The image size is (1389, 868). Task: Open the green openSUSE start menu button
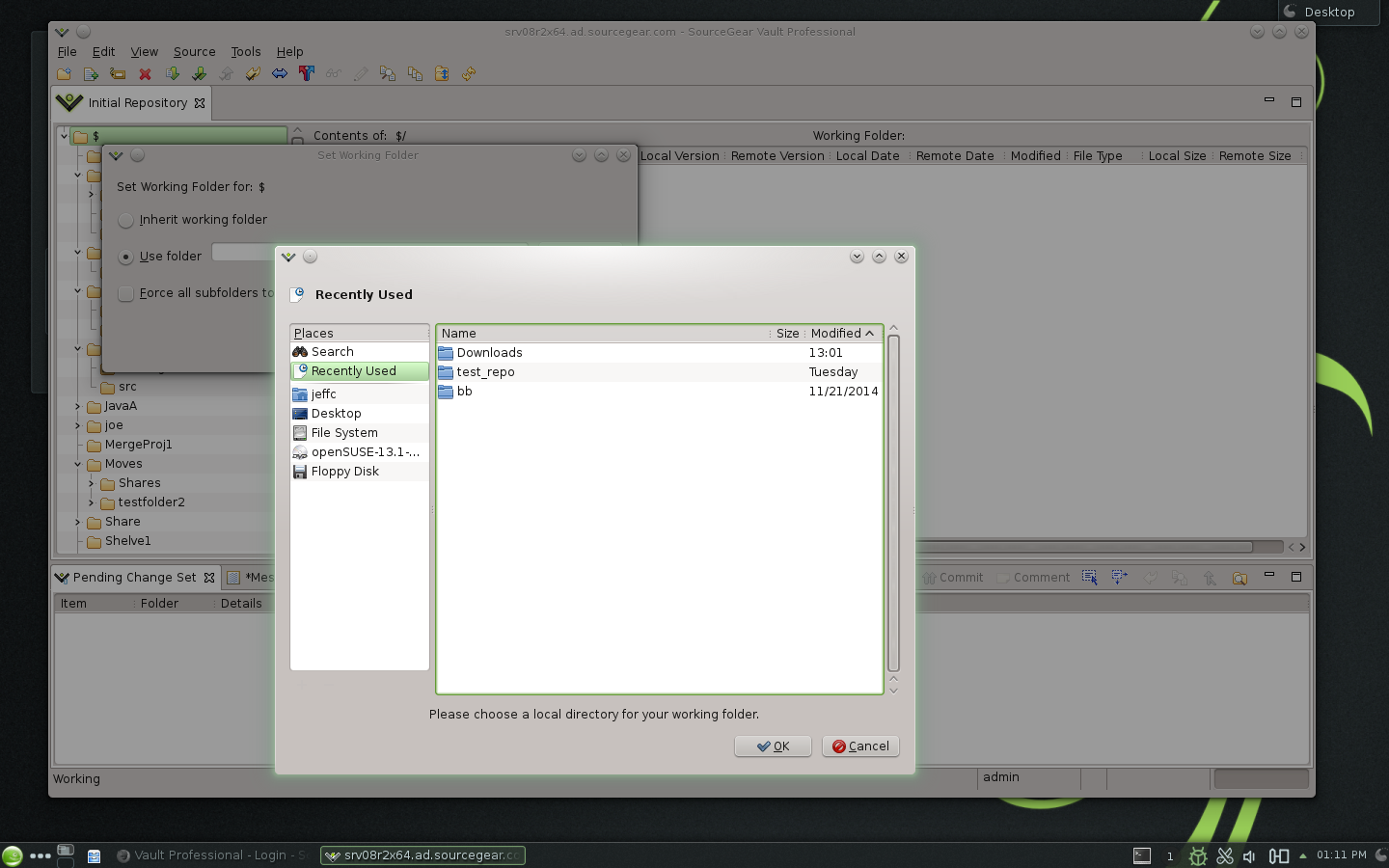13,855
